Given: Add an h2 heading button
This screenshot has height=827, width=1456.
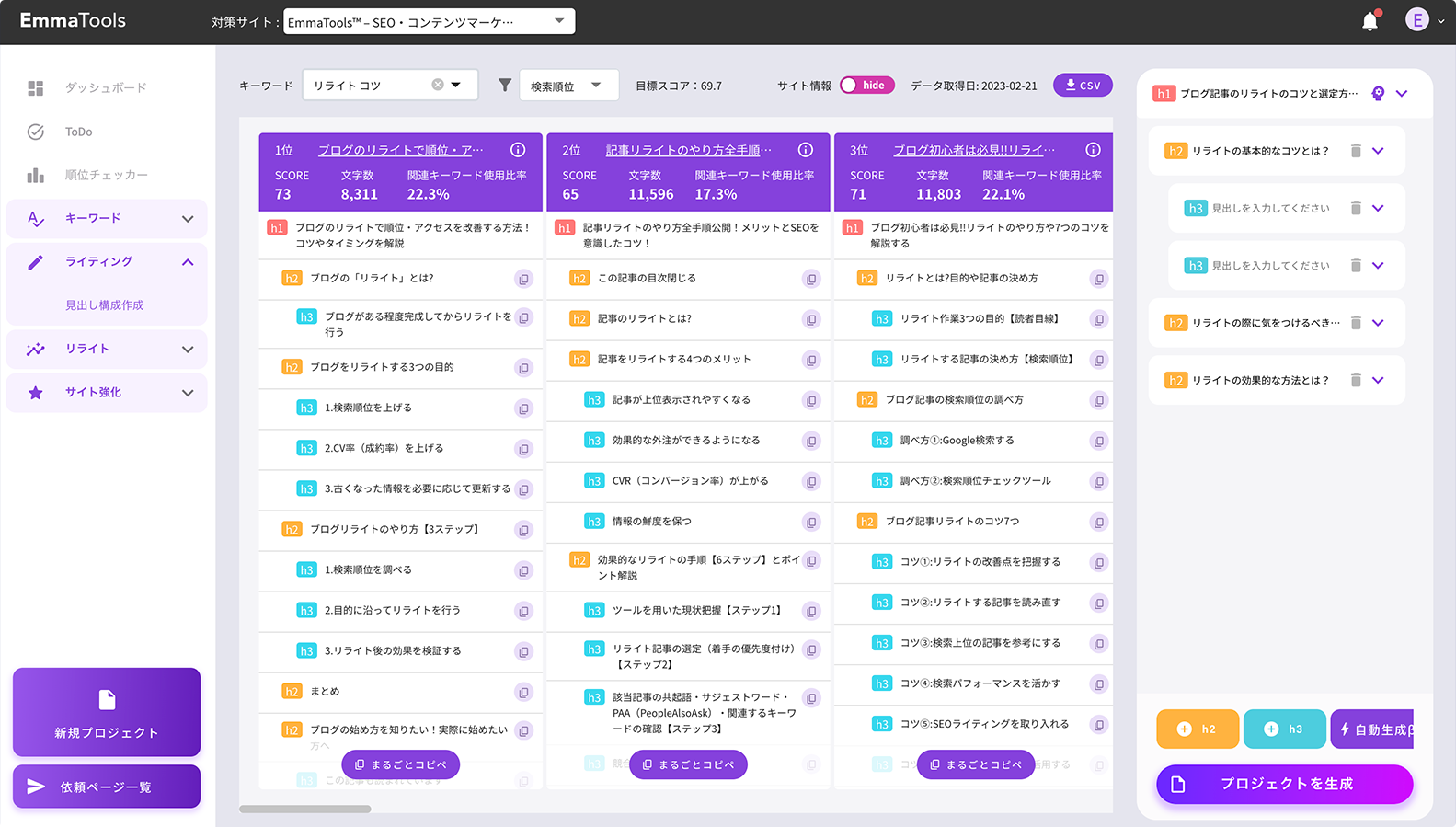Looking at the screenshot, I should (x=1197, y=729).
